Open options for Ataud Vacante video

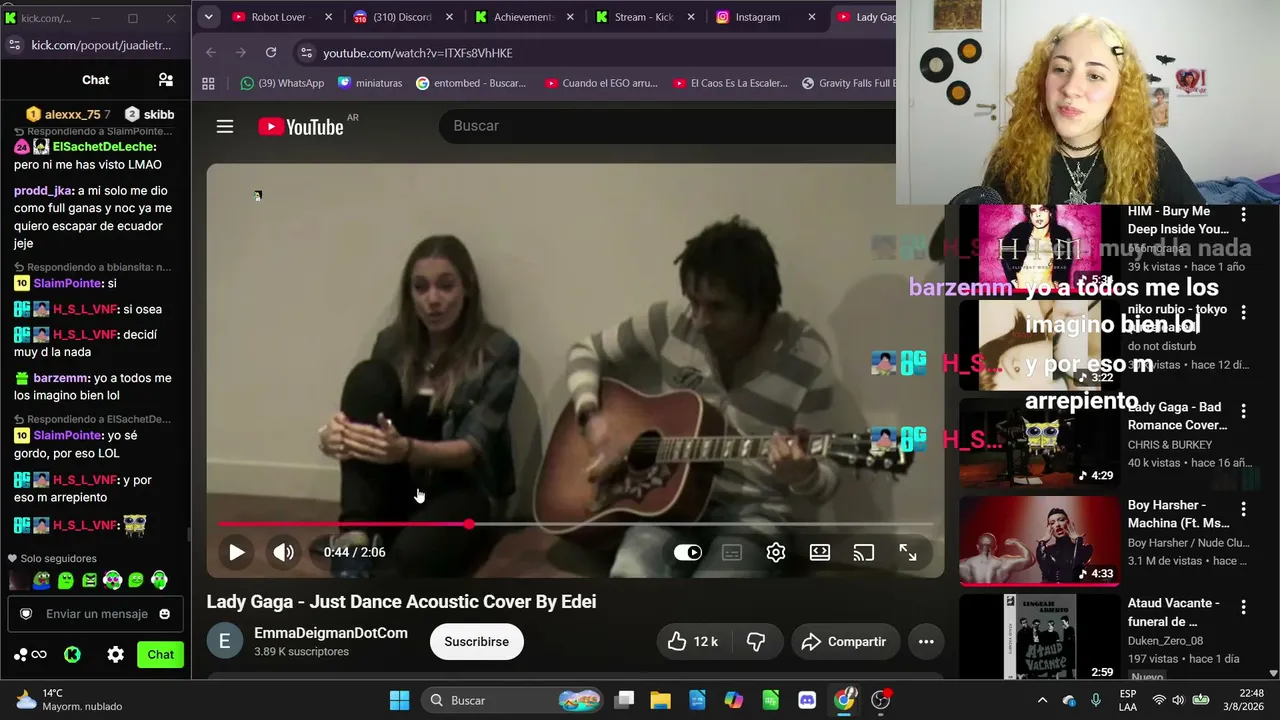(1244, 606)
